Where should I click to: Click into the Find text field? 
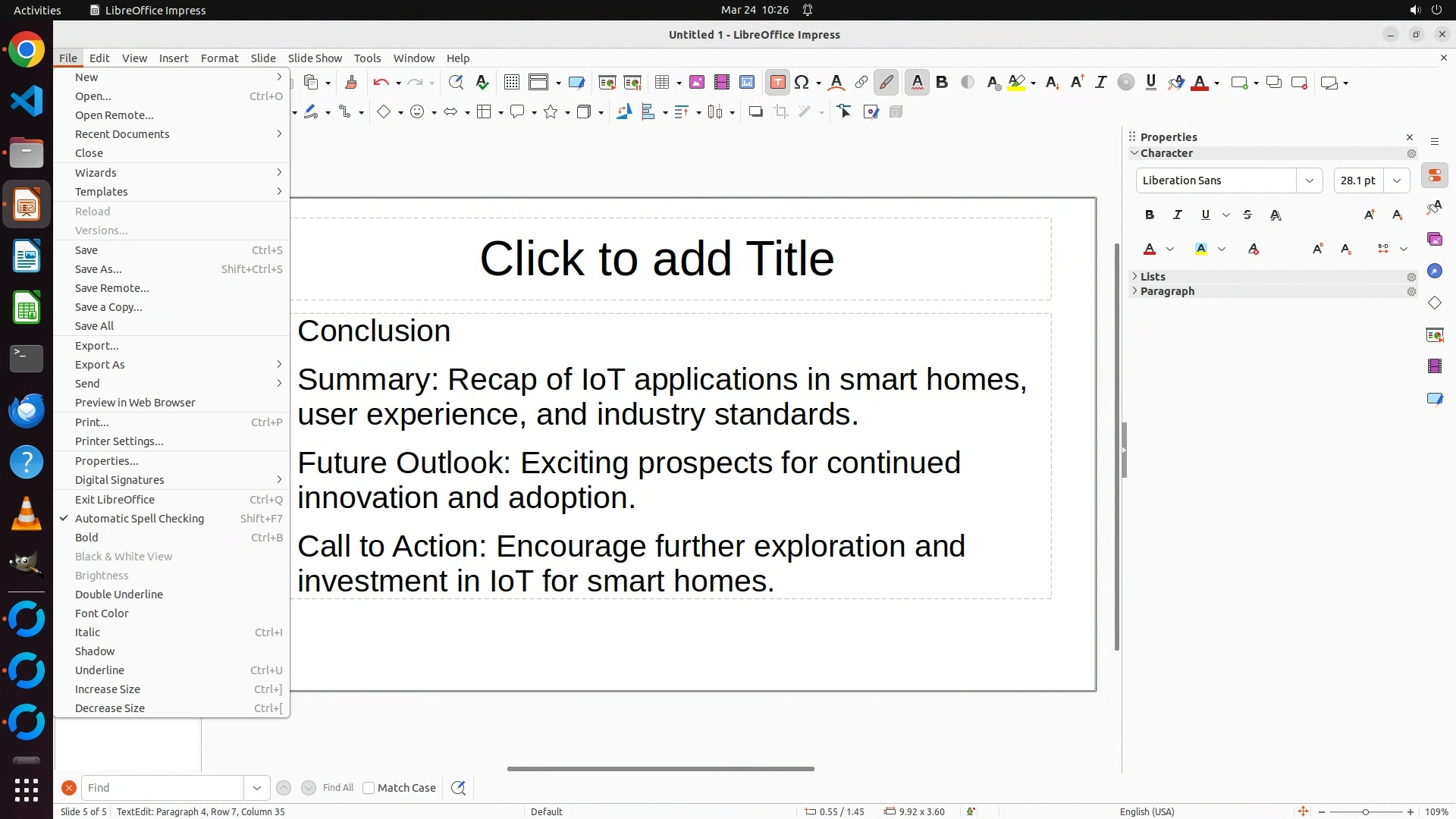point(162,788)
